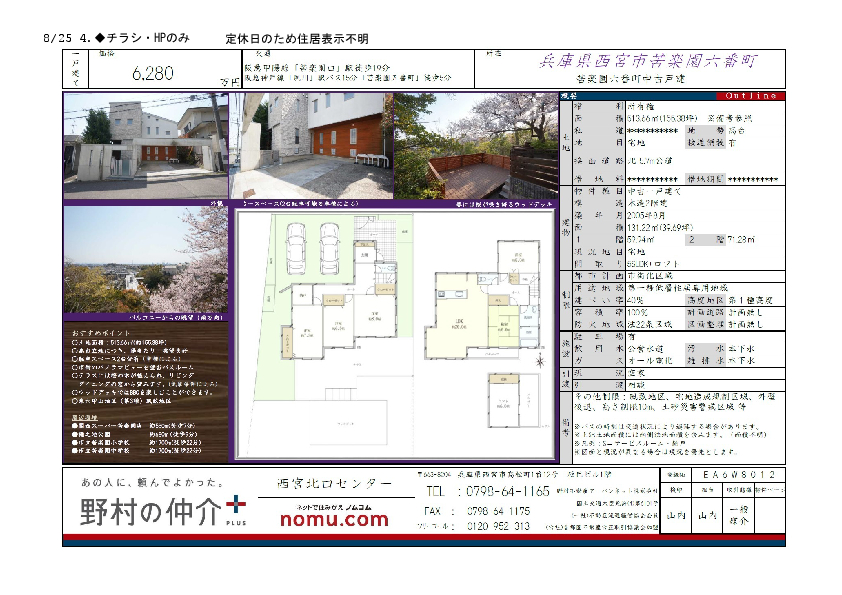
Task: Click the LDK room on second floor plan
Action: coord(459,322)
